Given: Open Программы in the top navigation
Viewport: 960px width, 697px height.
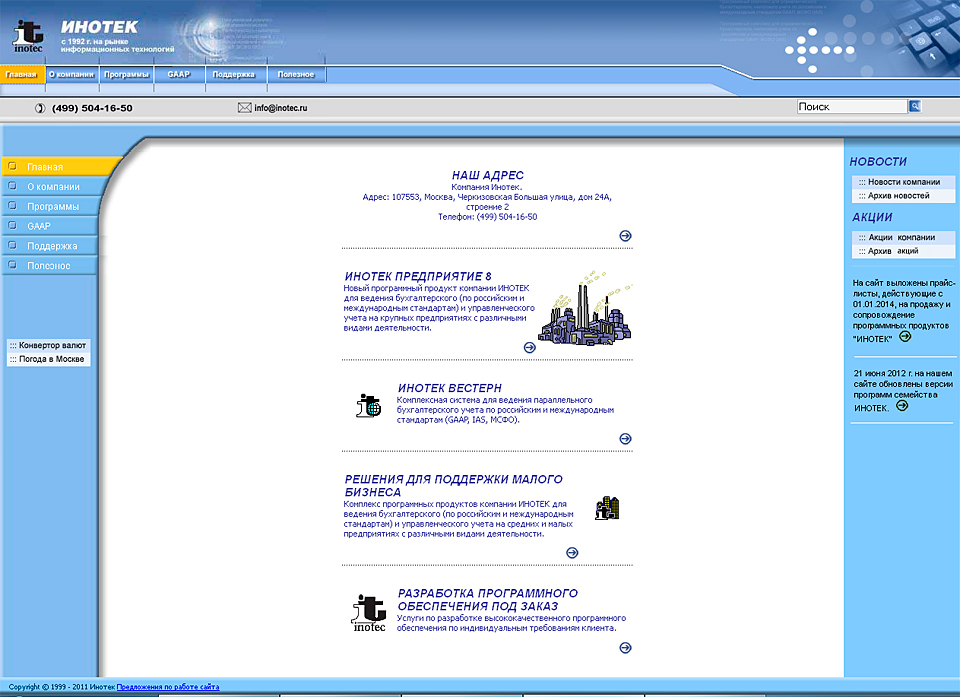Looking at the screenshot, I should pyautogui.click(x=126, y=74).
